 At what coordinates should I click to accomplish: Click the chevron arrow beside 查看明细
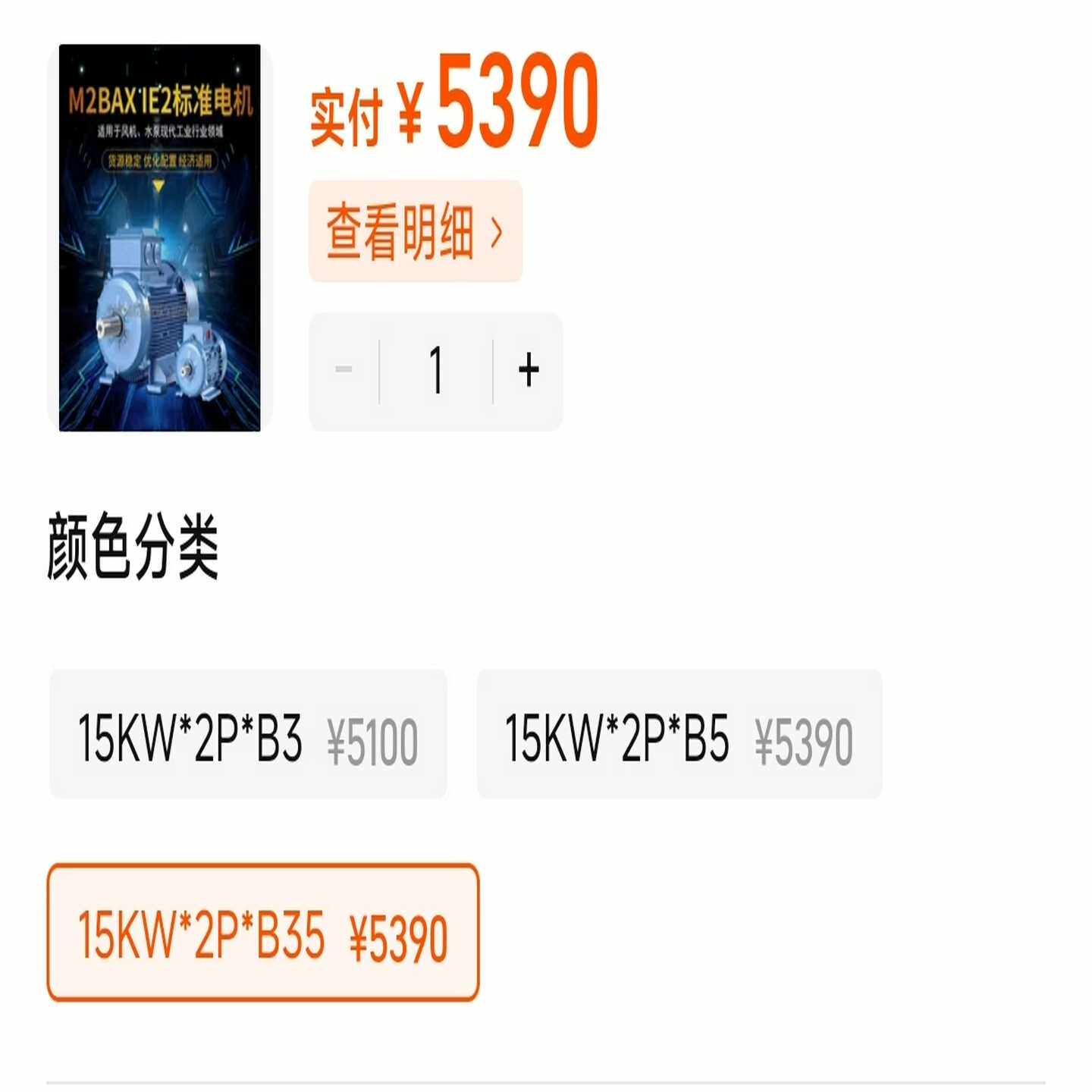497,232
